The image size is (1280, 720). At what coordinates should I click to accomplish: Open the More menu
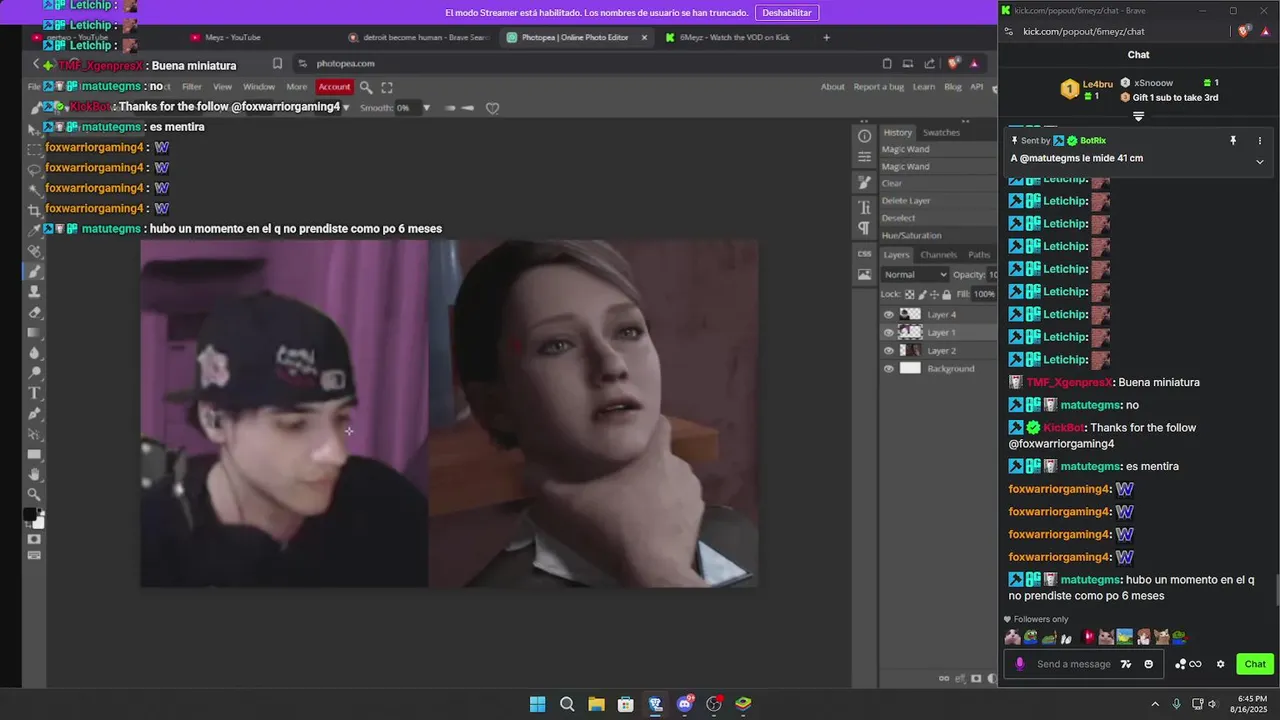pos(297,87)
